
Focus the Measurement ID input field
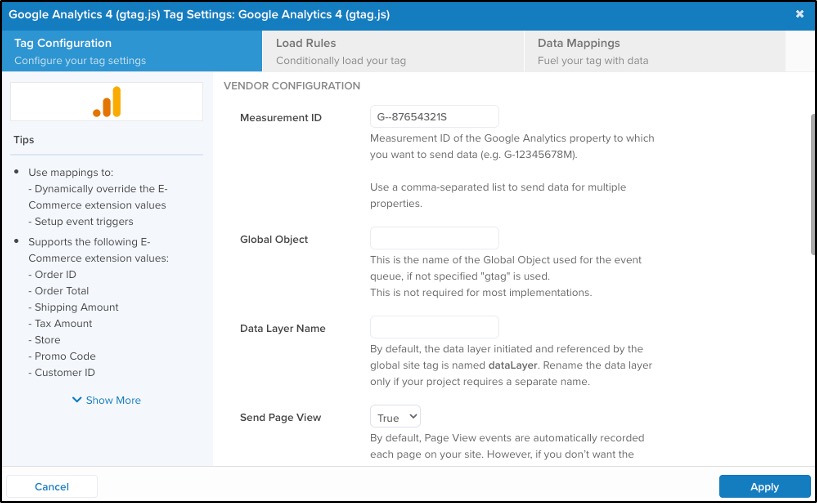click(x=434, y=118)
